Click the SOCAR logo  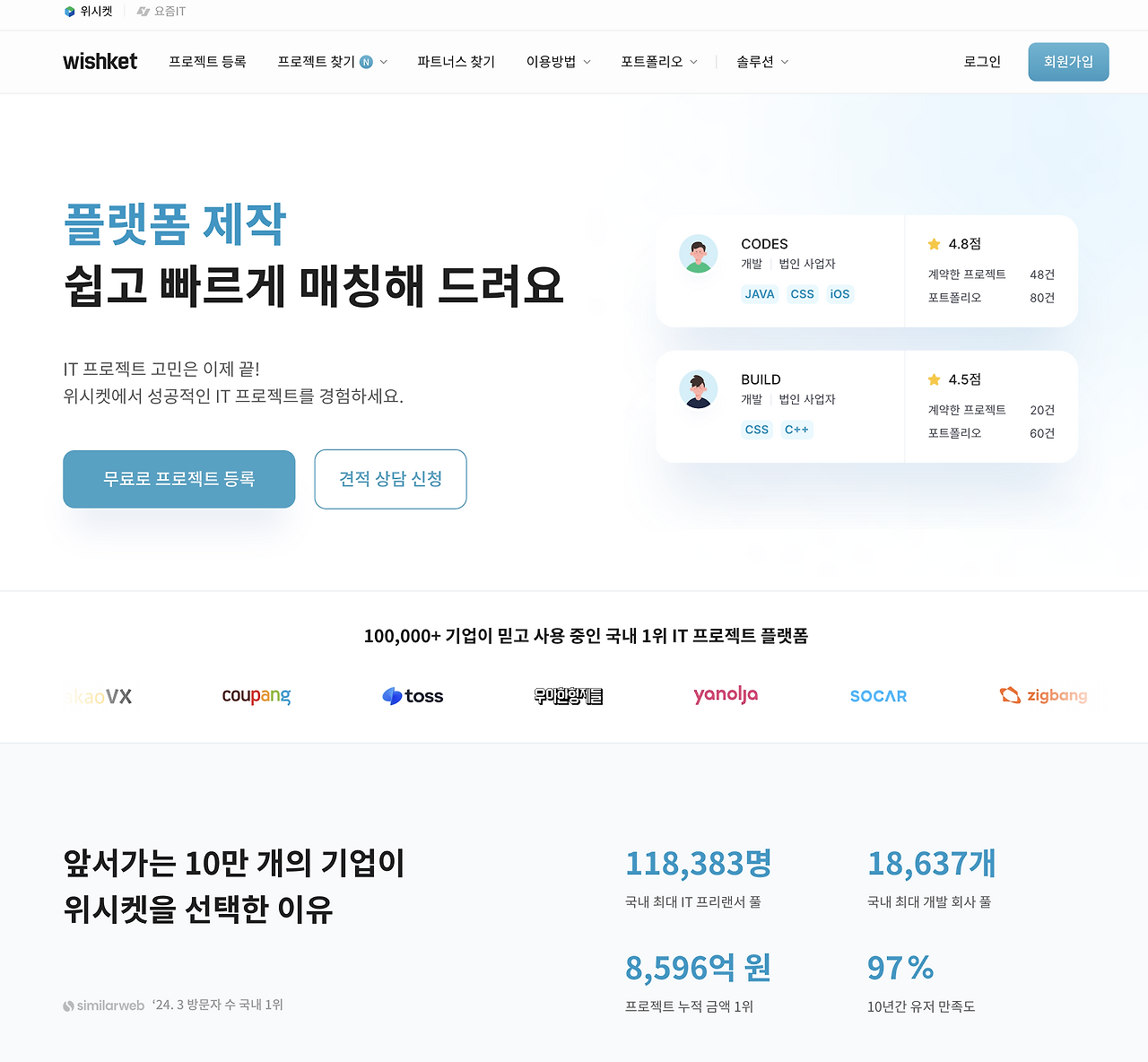[x=878, y=695]
